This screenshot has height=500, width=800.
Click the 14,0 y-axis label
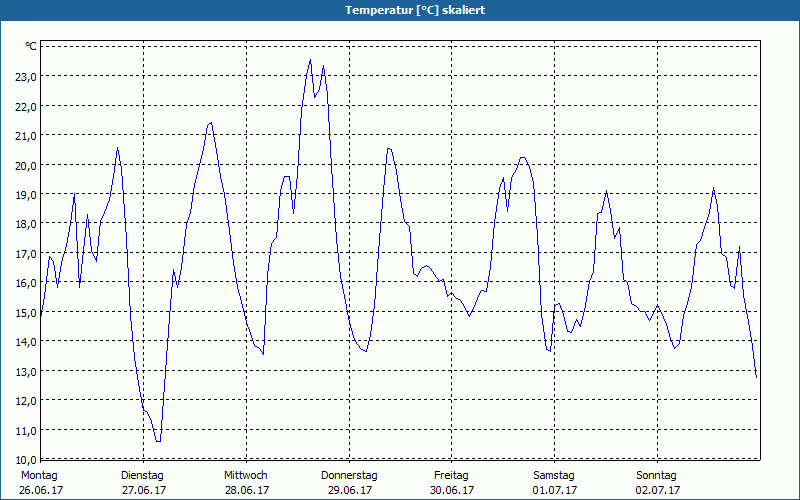(25, 342)
